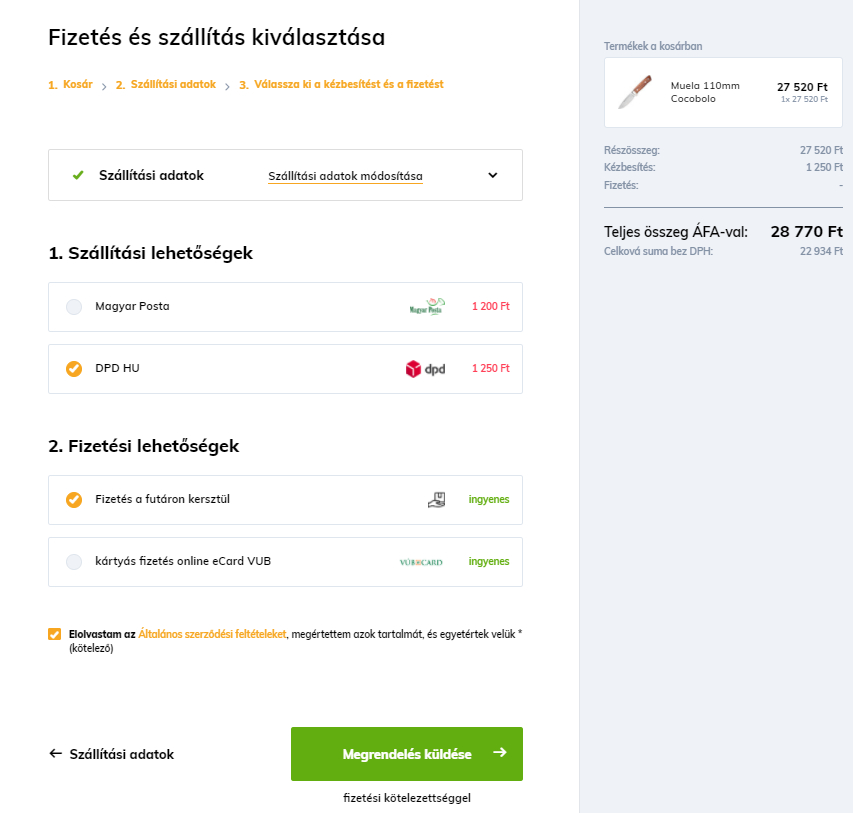This screenshot has height=813, width=853.
Task: Open the Általános szerződési feltételeket link
Action: [212, 634]
